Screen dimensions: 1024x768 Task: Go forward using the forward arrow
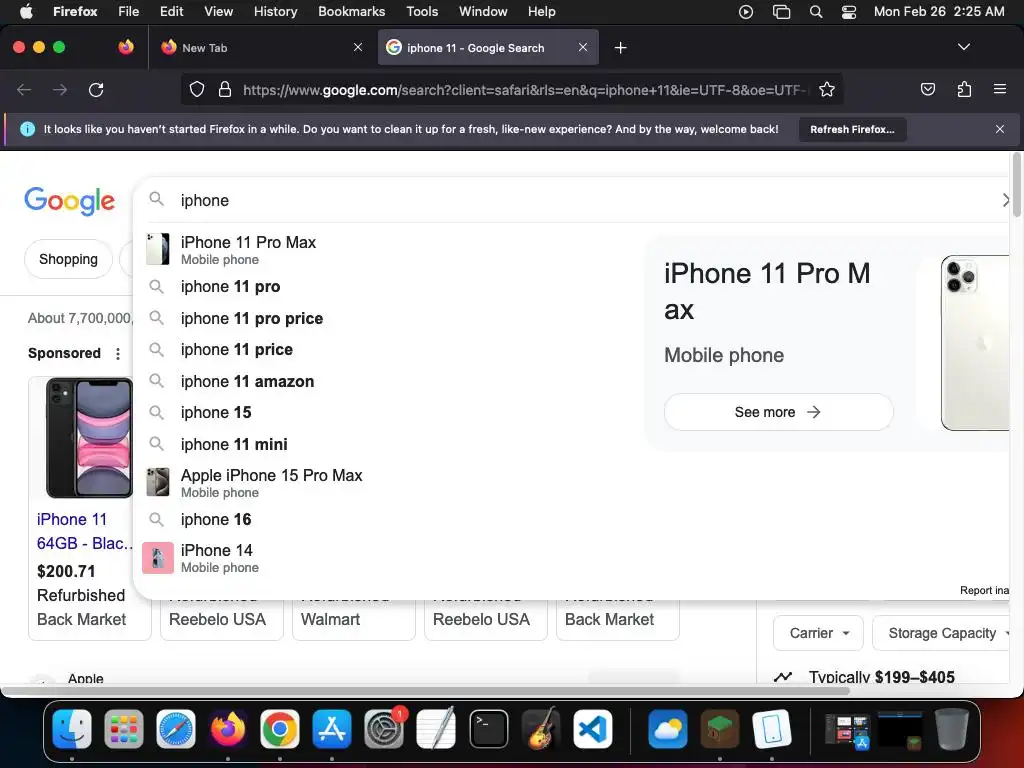(59, 89)
